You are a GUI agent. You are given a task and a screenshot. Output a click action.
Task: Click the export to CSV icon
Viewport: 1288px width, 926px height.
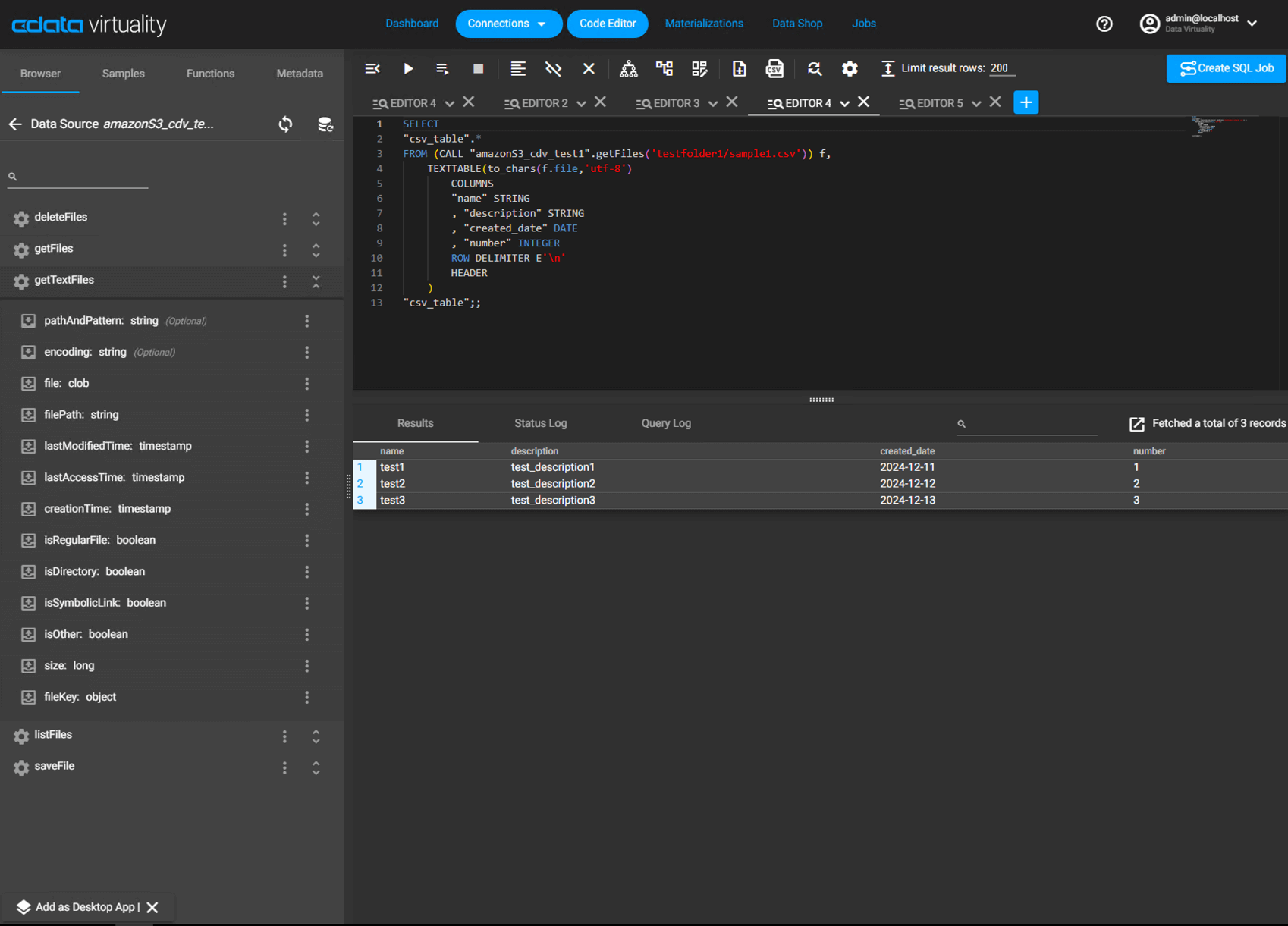774,69
